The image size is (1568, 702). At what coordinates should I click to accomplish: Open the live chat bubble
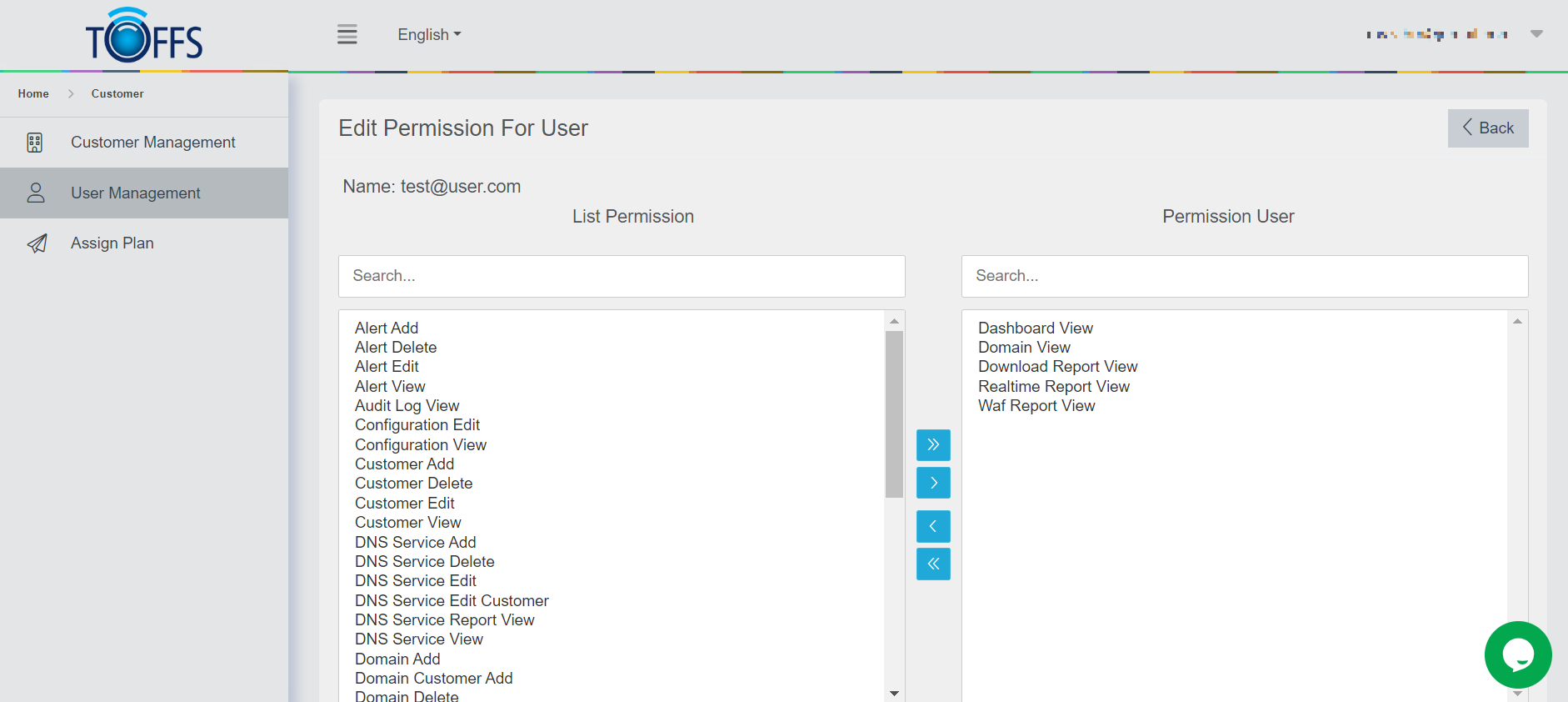tap(1517, 654)
